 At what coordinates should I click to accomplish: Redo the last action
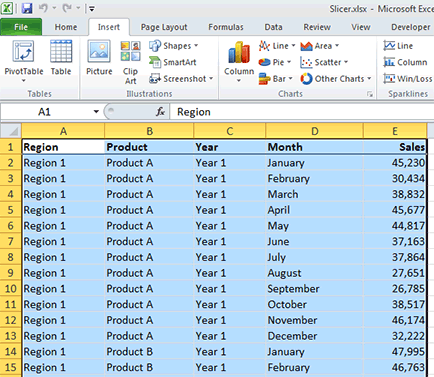pos(67,8)
